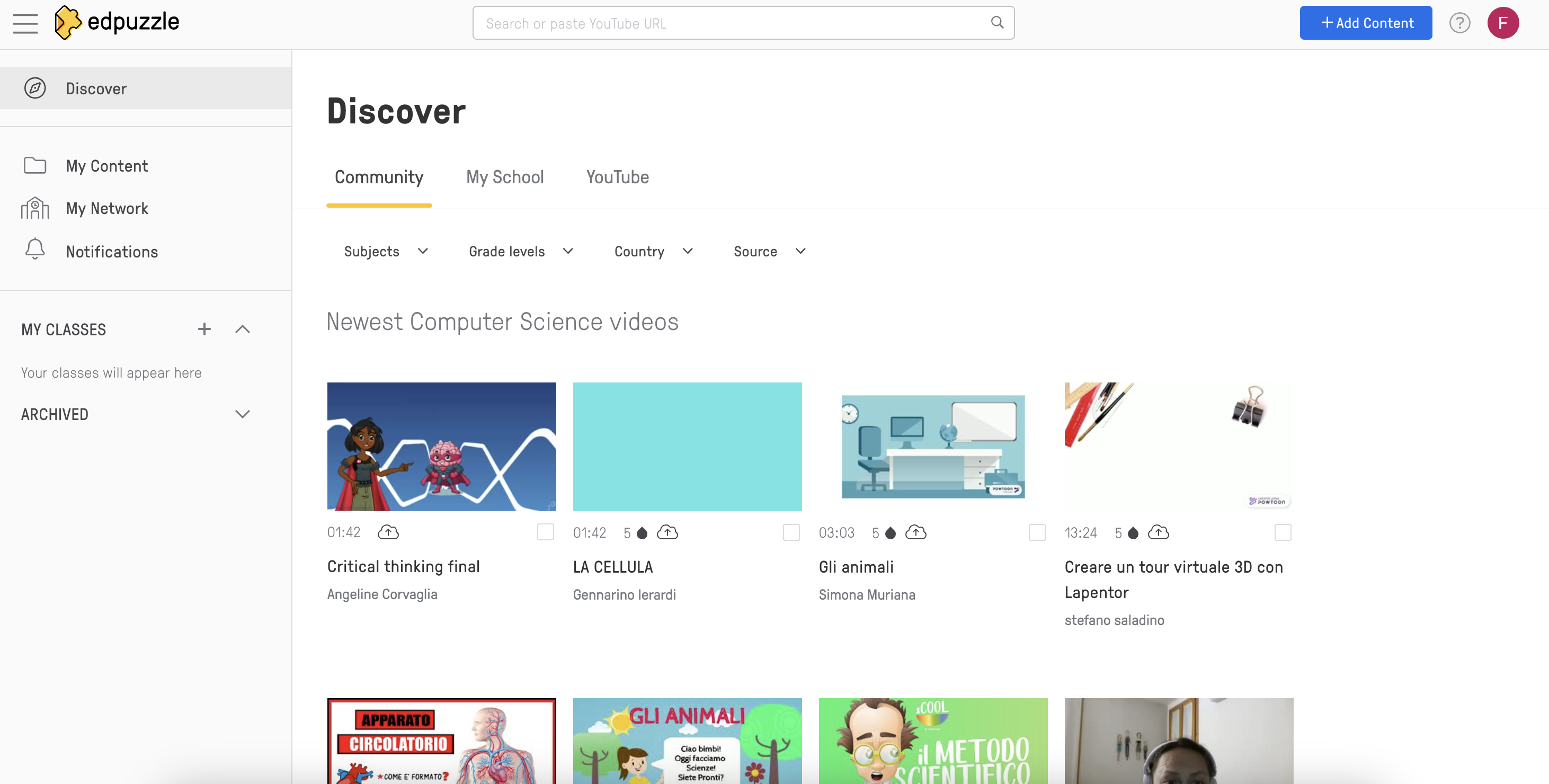Open the hamburger menu icon
Viewport: 1549px width, 784px height.
(25, 23)
